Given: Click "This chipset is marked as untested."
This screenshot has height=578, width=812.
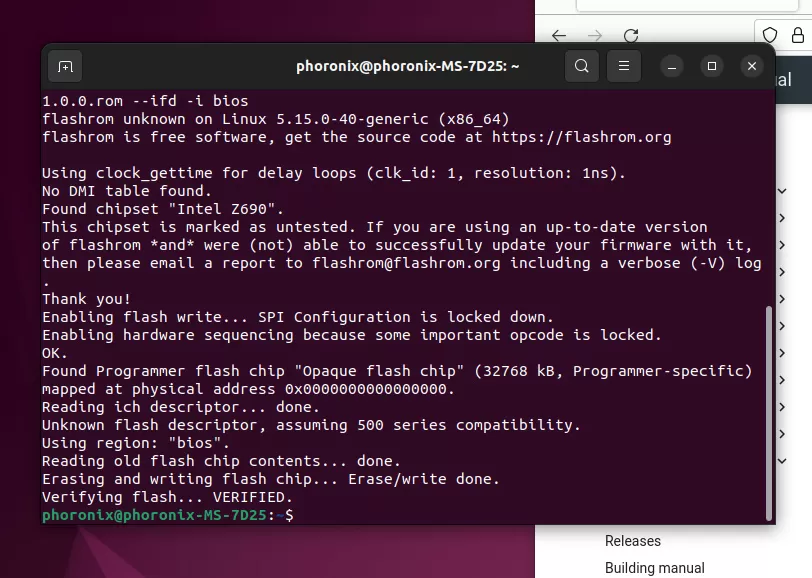Looking at the screenshot, I should click(x=199, y=227).
